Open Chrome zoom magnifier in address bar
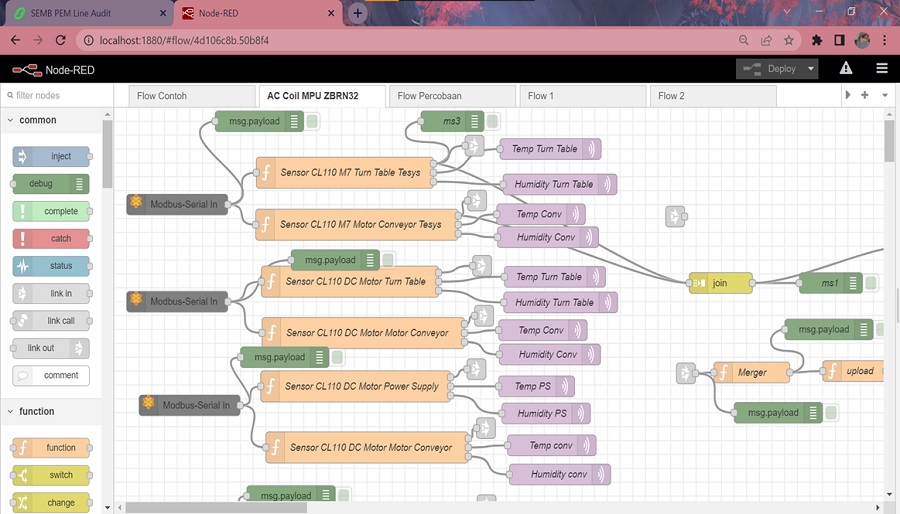This screenshot has height=514, width=900. [x=744, y=40]
